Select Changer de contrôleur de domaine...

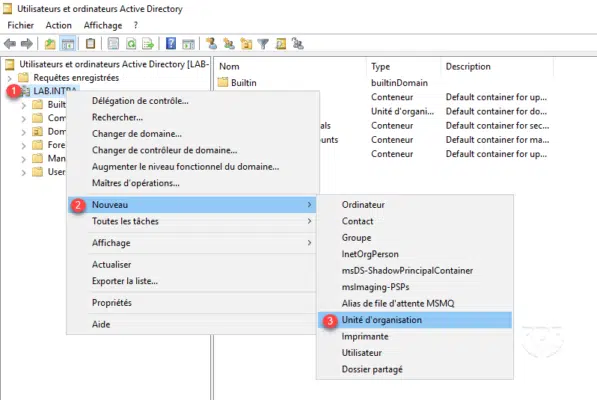192,150
